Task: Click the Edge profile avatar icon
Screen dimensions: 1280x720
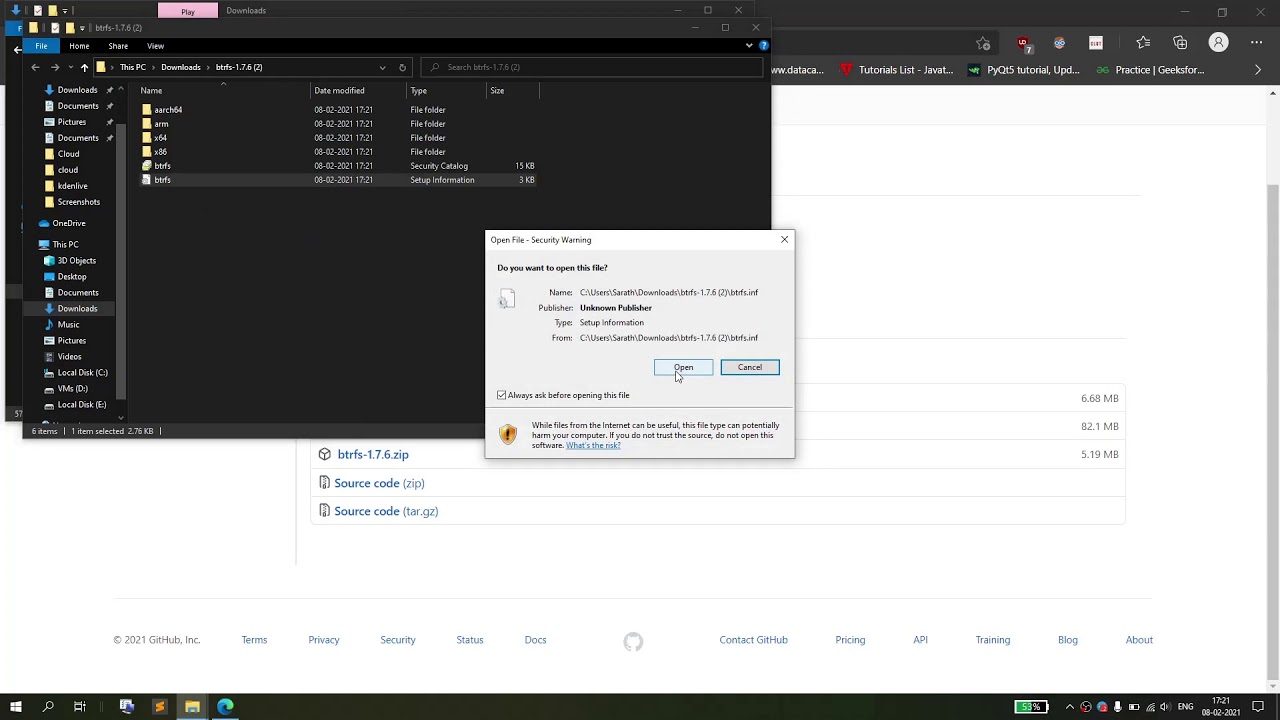Action: tap(1218, 43)
